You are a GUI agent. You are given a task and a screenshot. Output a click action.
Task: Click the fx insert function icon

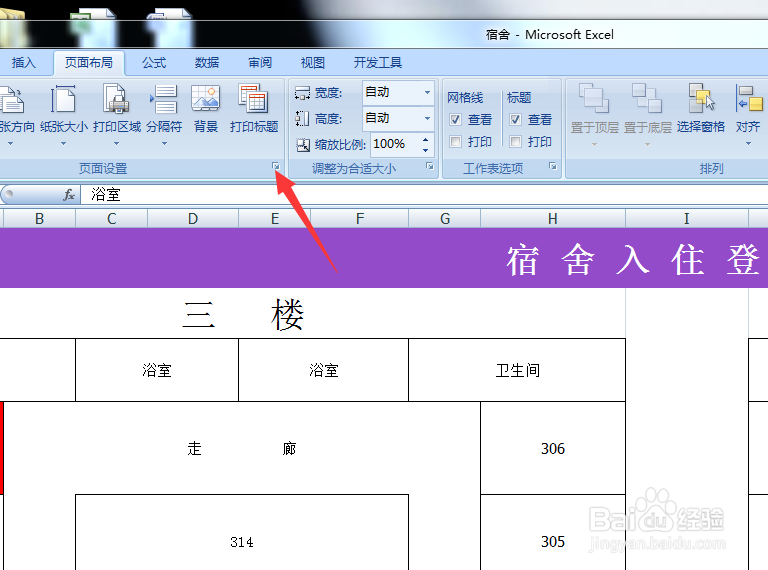[x=69, y=194]
